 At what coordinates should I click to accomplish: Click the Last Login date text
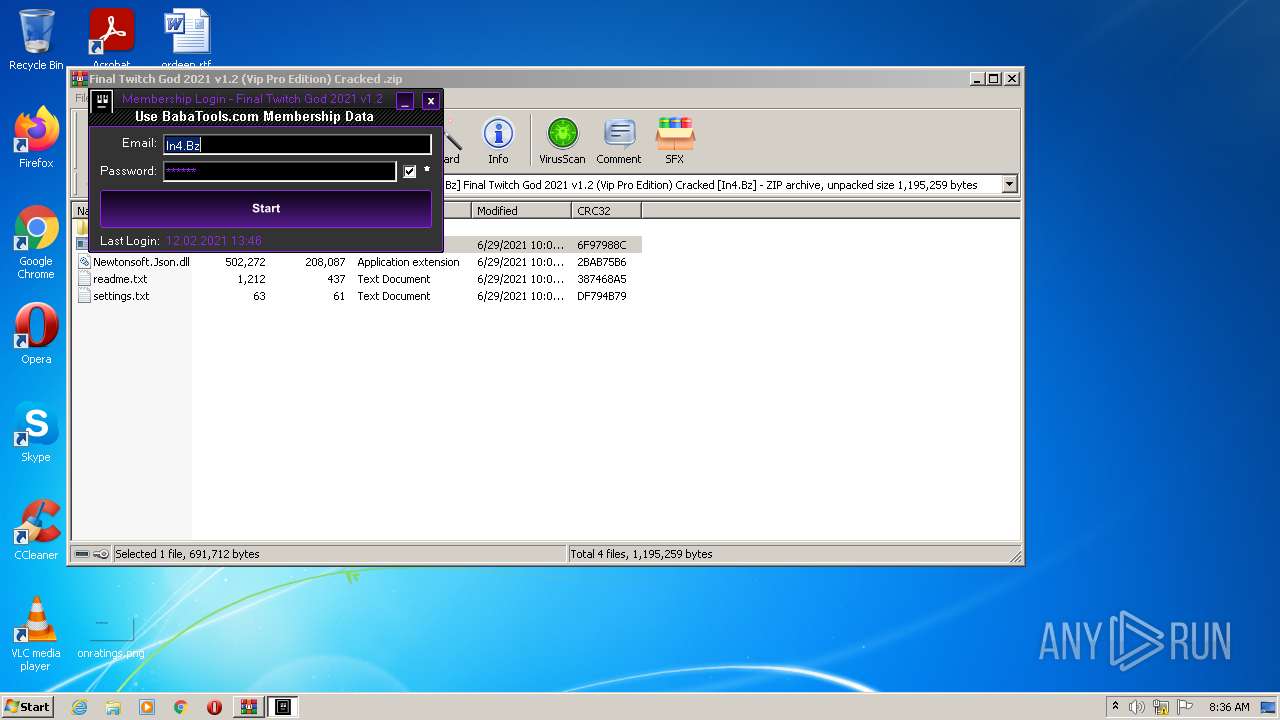pyautogui.click(x=214, y=241)
